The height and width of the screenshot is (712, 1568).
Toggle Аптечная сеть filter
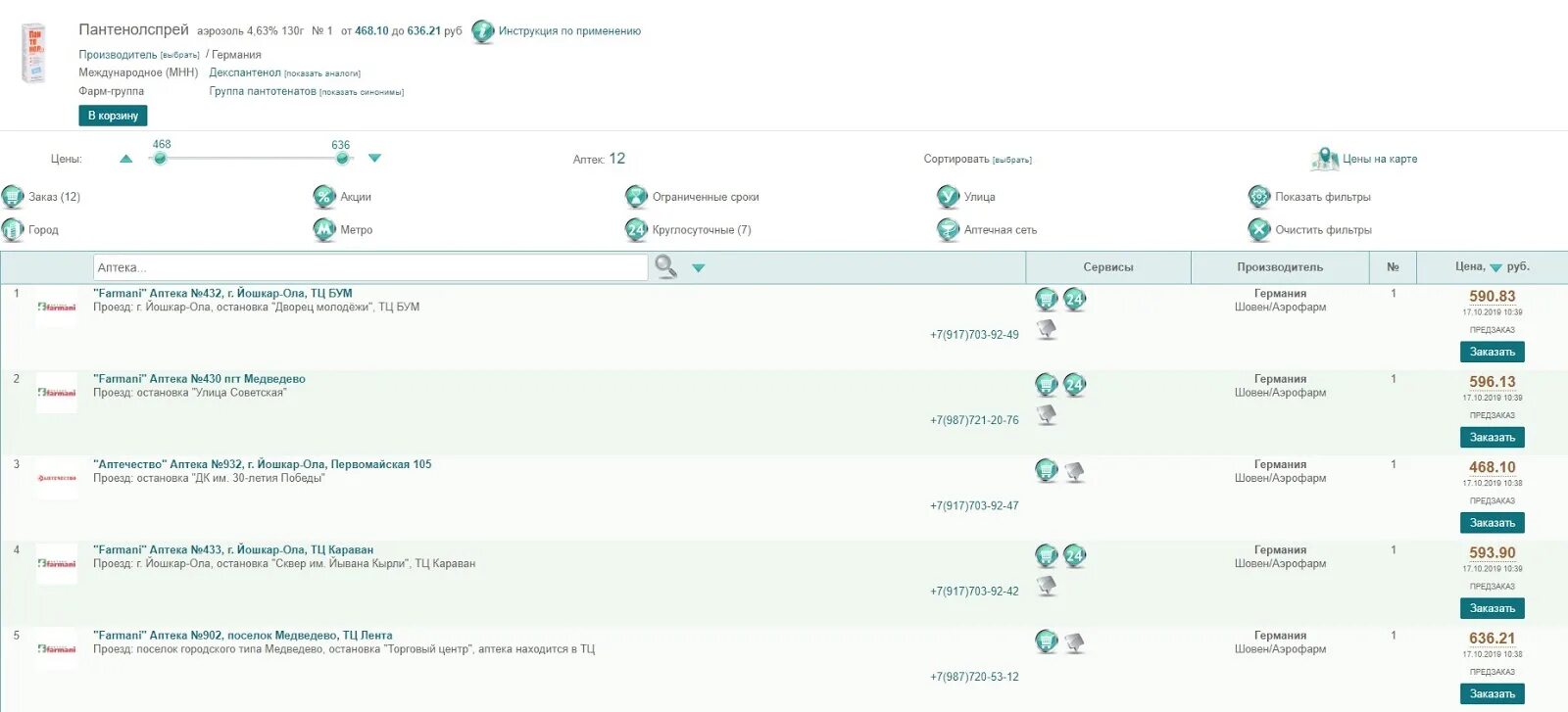tap(987, 230)
